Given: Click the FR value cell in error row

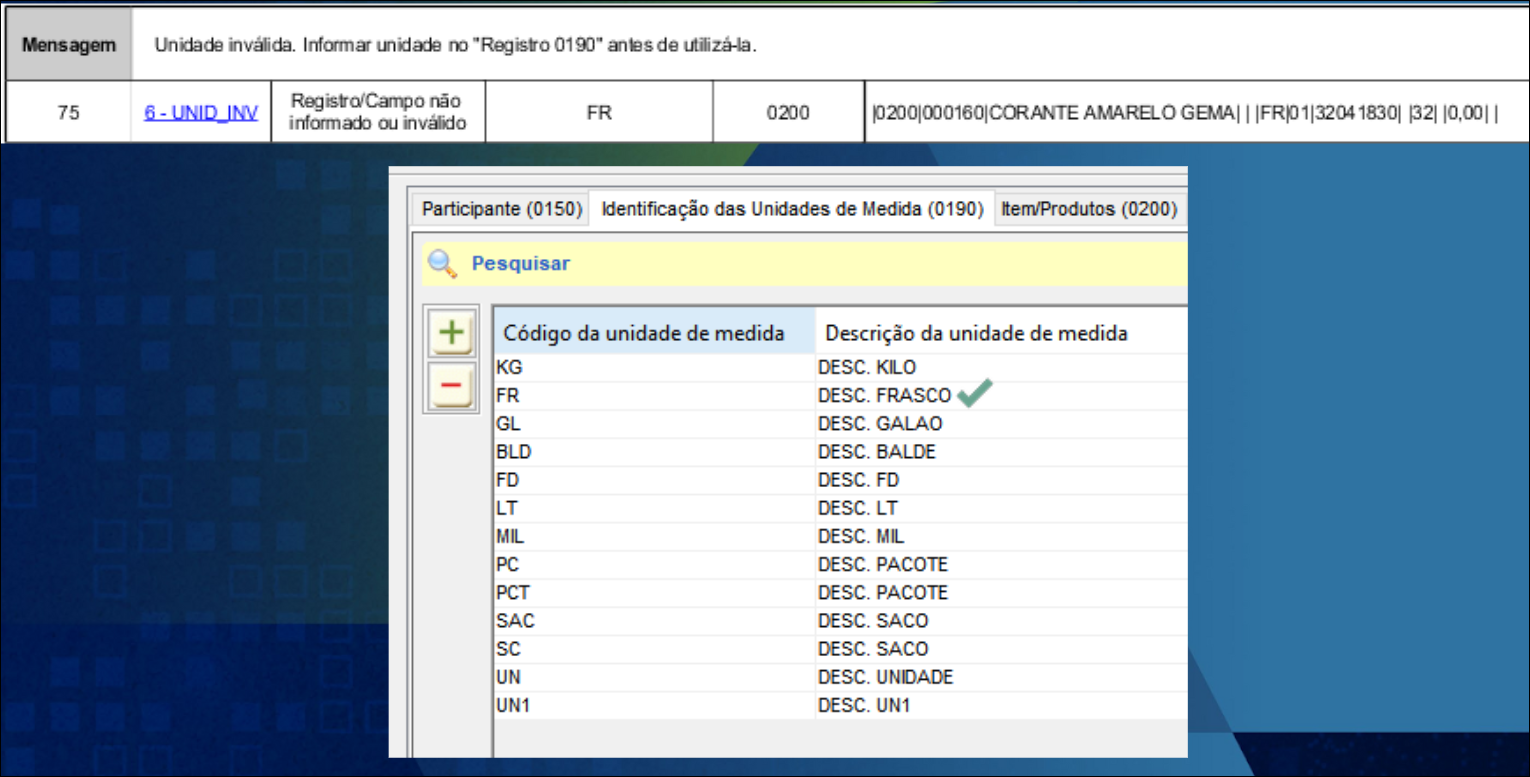Looking at the screenshot, I should (599, 113).
